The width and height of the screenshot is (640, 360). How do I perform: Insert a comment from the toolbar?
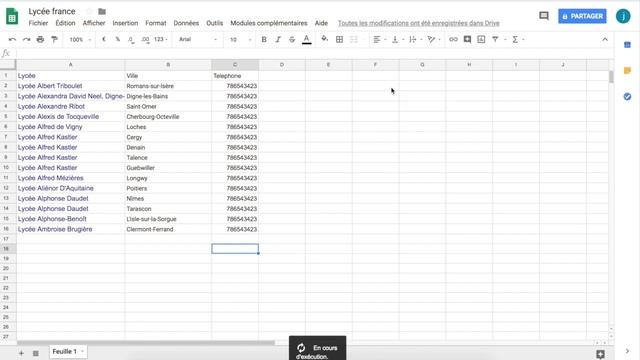pyautogui.click(x=467, y=40)
